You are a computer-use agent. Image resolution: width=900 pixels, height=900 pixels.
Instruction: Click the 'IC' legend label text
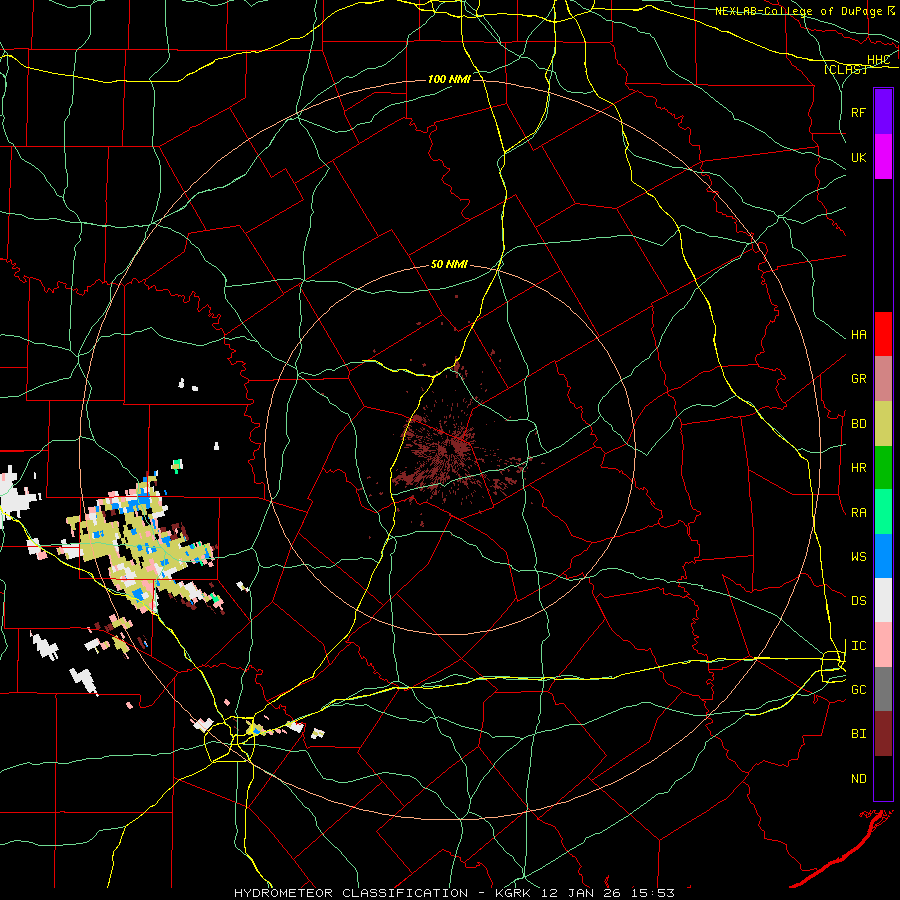pos(858,645)
